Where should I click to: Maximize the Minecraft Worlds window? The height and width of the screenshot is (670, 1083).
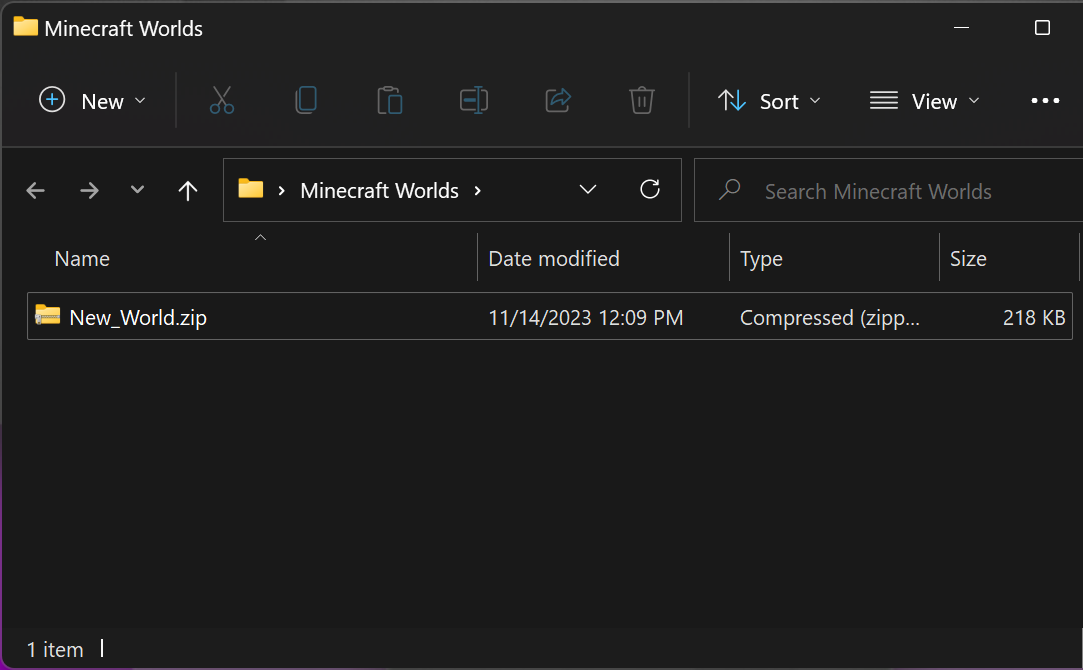(x=1042, y=28)
